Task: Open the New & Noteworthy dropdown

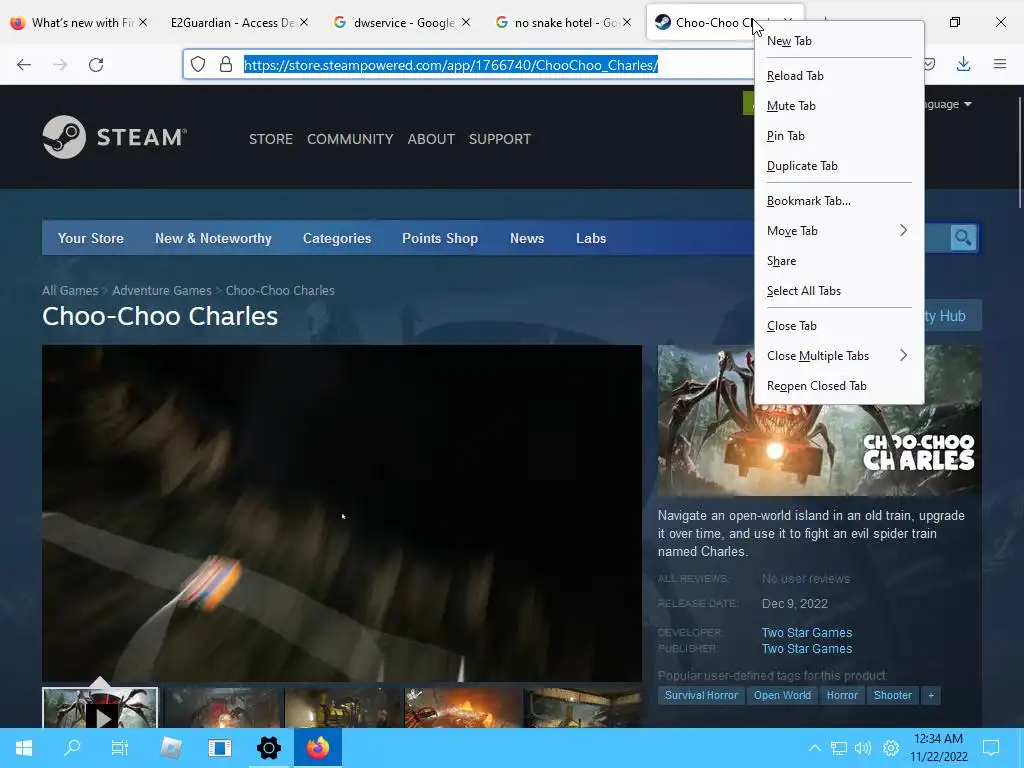Action: pos(213,238)
